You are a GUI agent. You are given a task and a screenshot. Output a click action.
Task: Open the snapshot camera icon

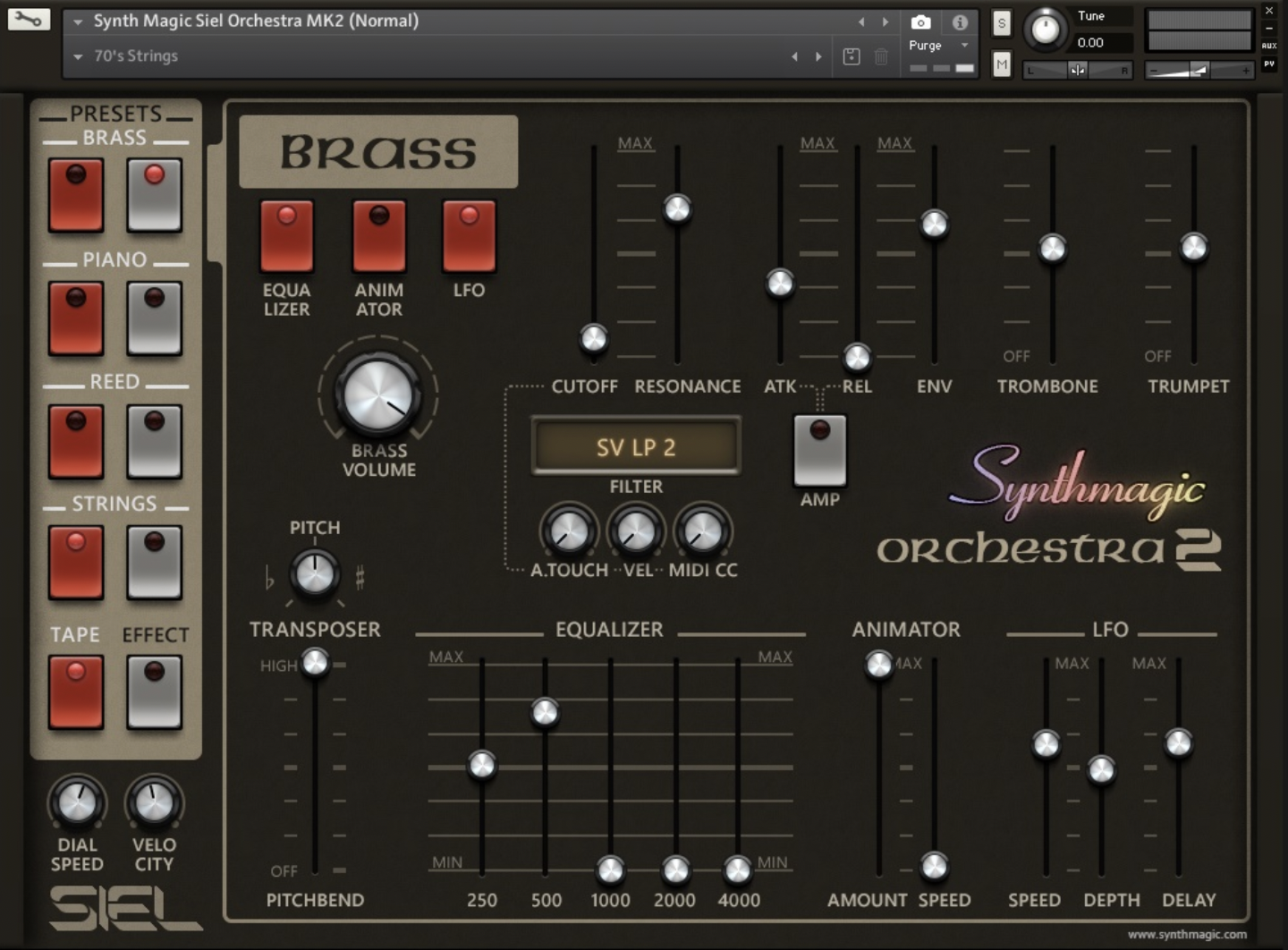coord(920,22)
